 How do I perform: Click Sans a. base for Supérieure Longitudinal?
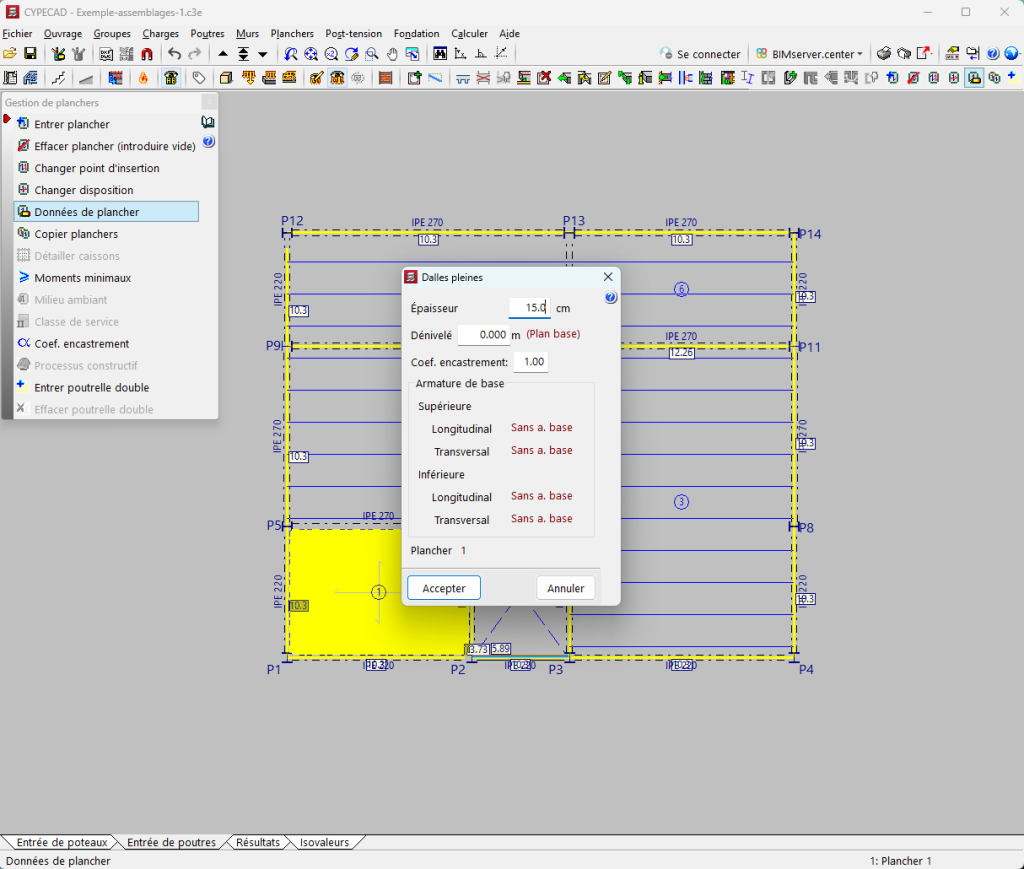point(541,428)
